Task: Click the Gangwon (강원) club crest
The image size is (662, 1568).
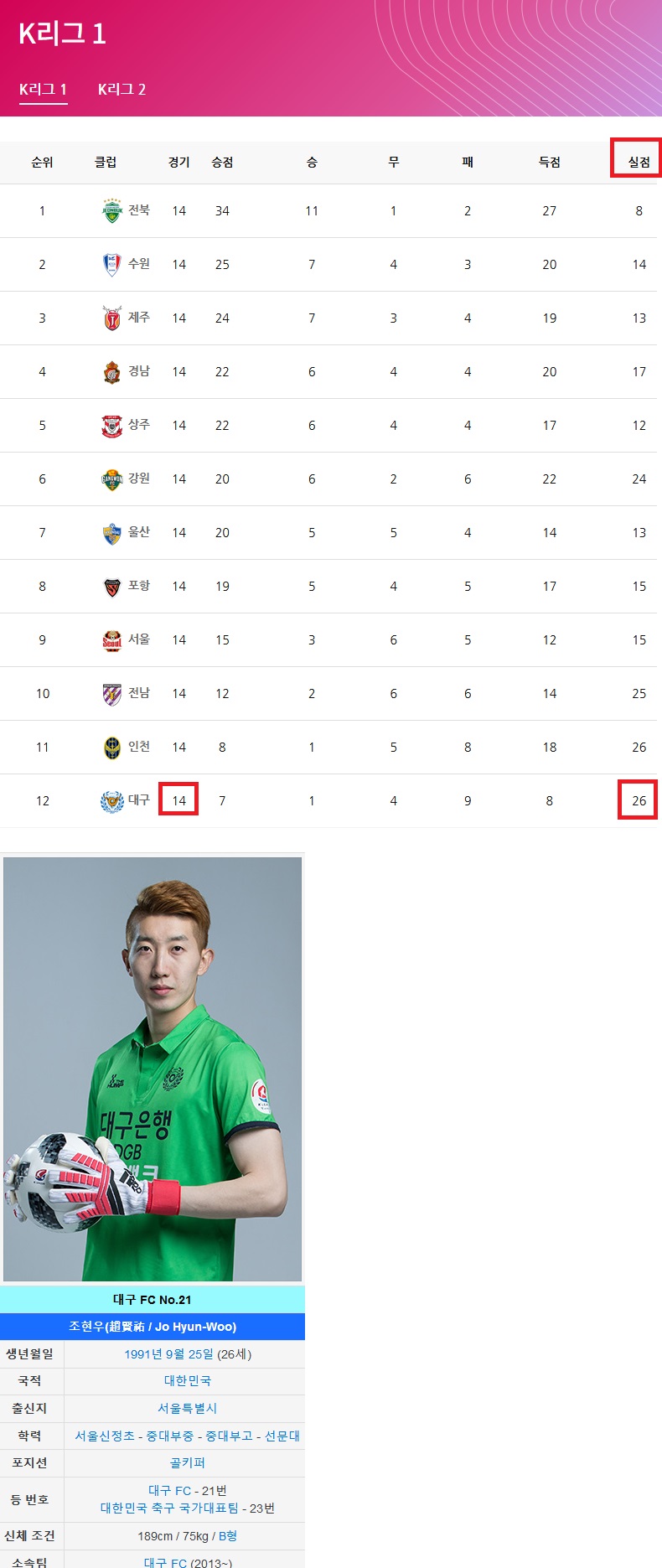Action: pyautogui.click(x=112, y=479)
